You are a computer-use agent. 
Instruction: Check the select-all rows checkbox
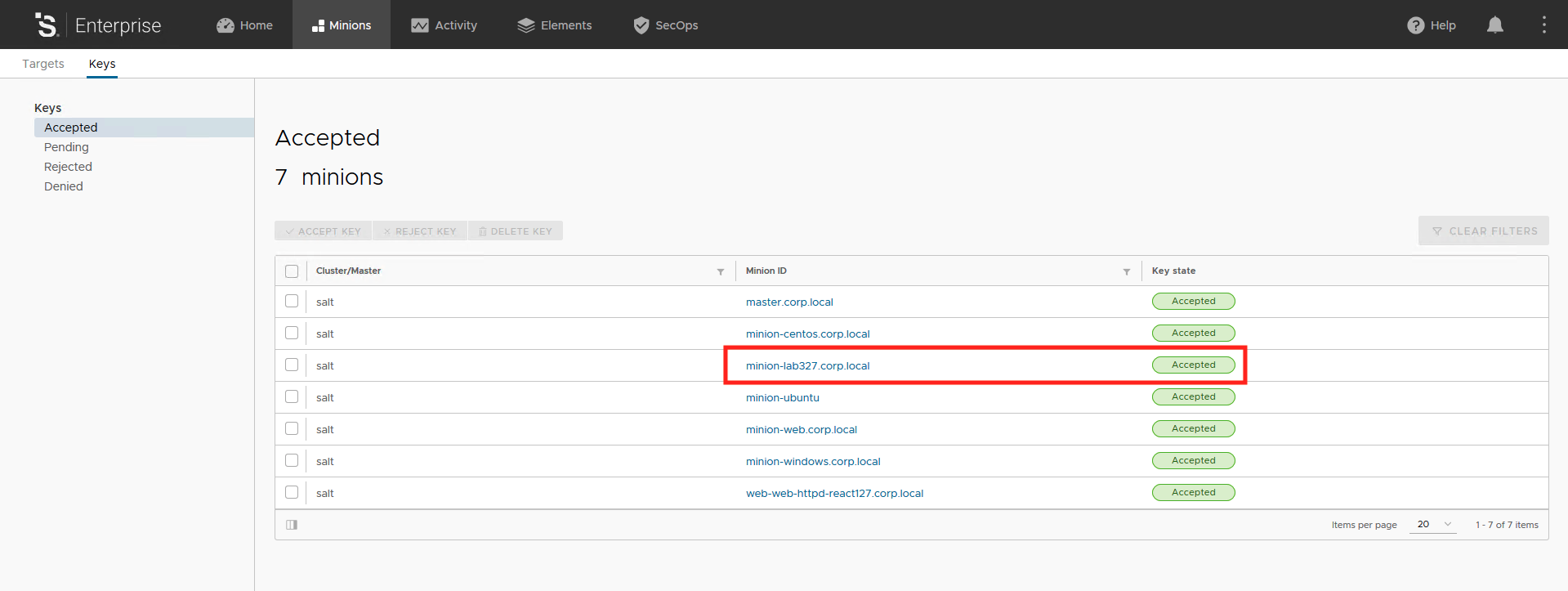[x=292, y=271]
